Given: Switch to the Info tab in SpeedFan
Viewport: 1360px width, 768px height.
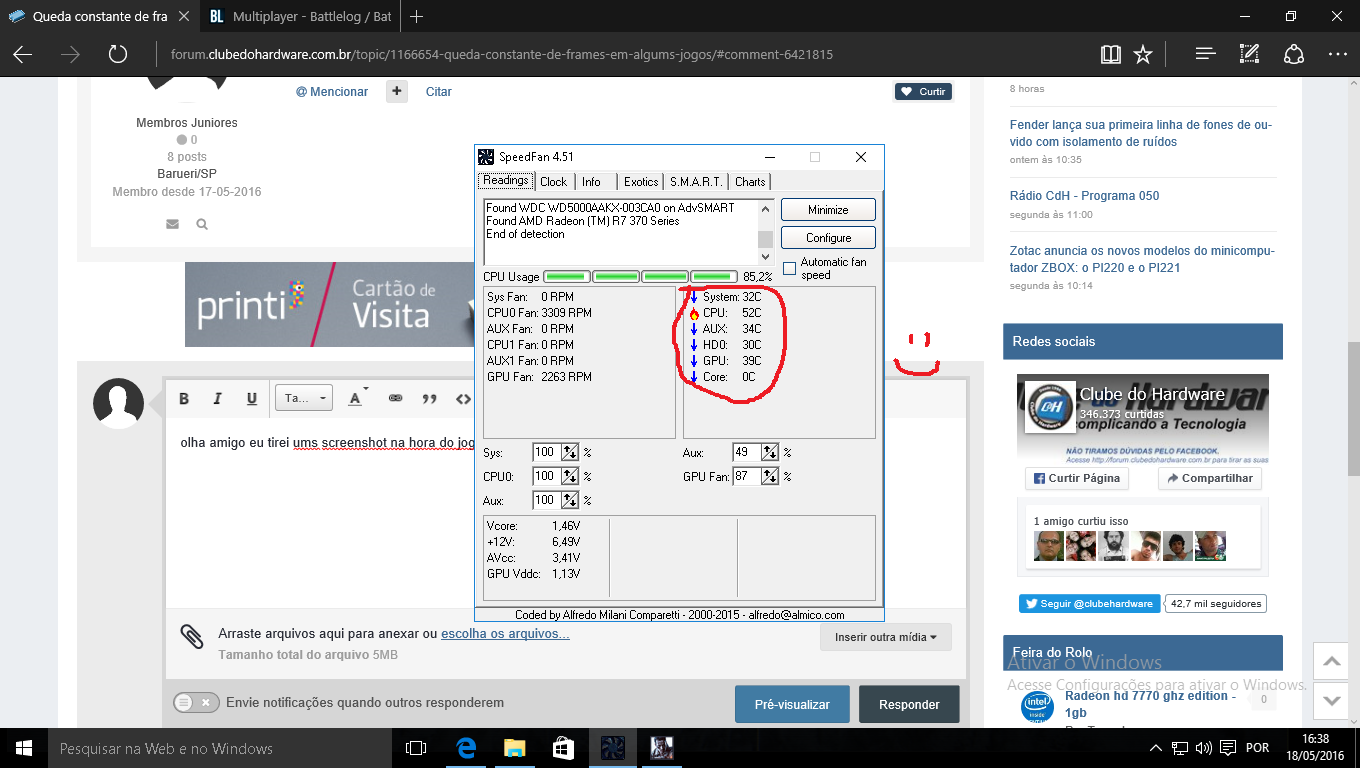Looking at the screenshot, I should (x=591, y=182).
